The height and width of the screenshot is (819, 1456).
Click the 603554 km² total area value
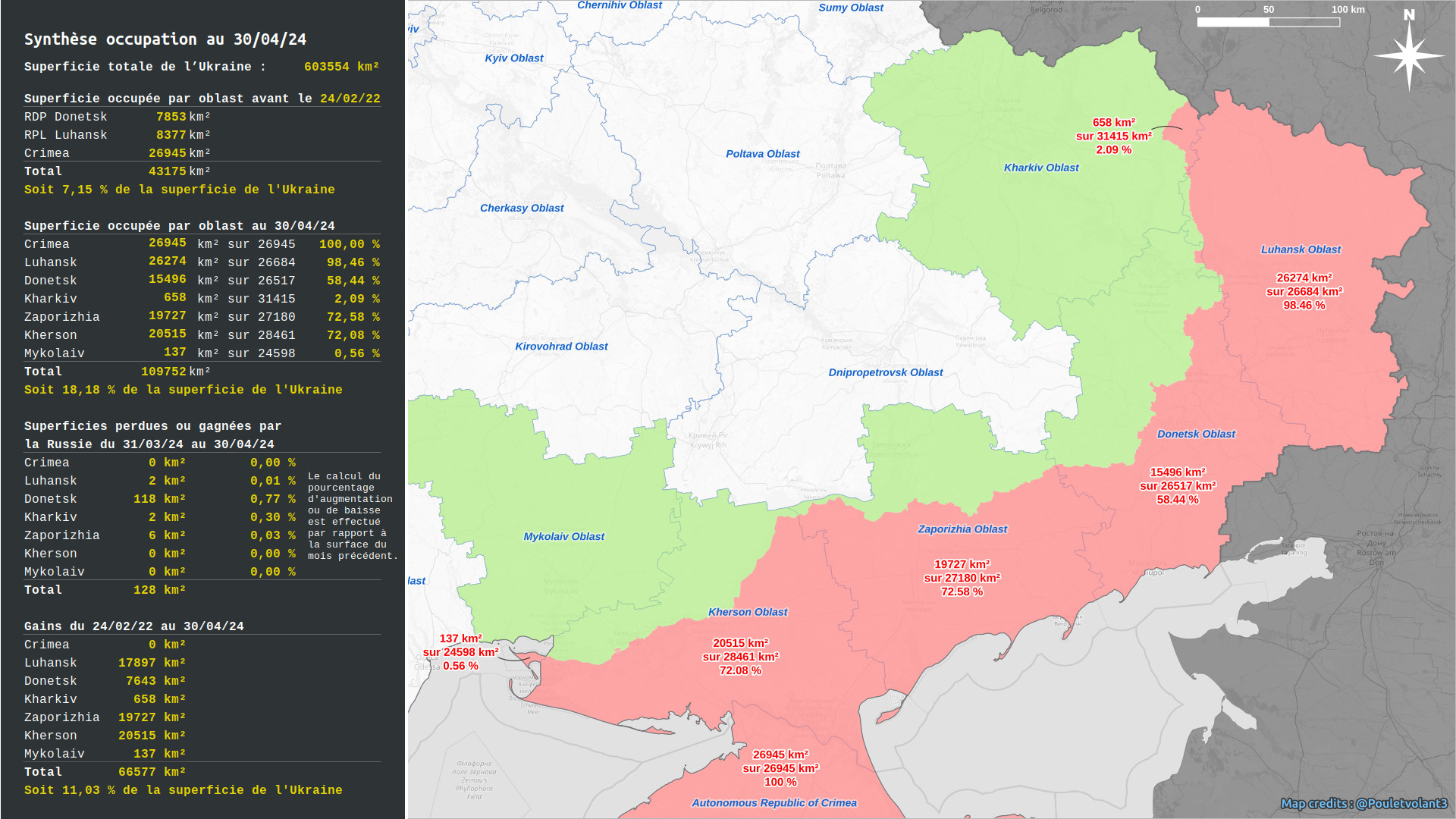[x=341, y=67]
